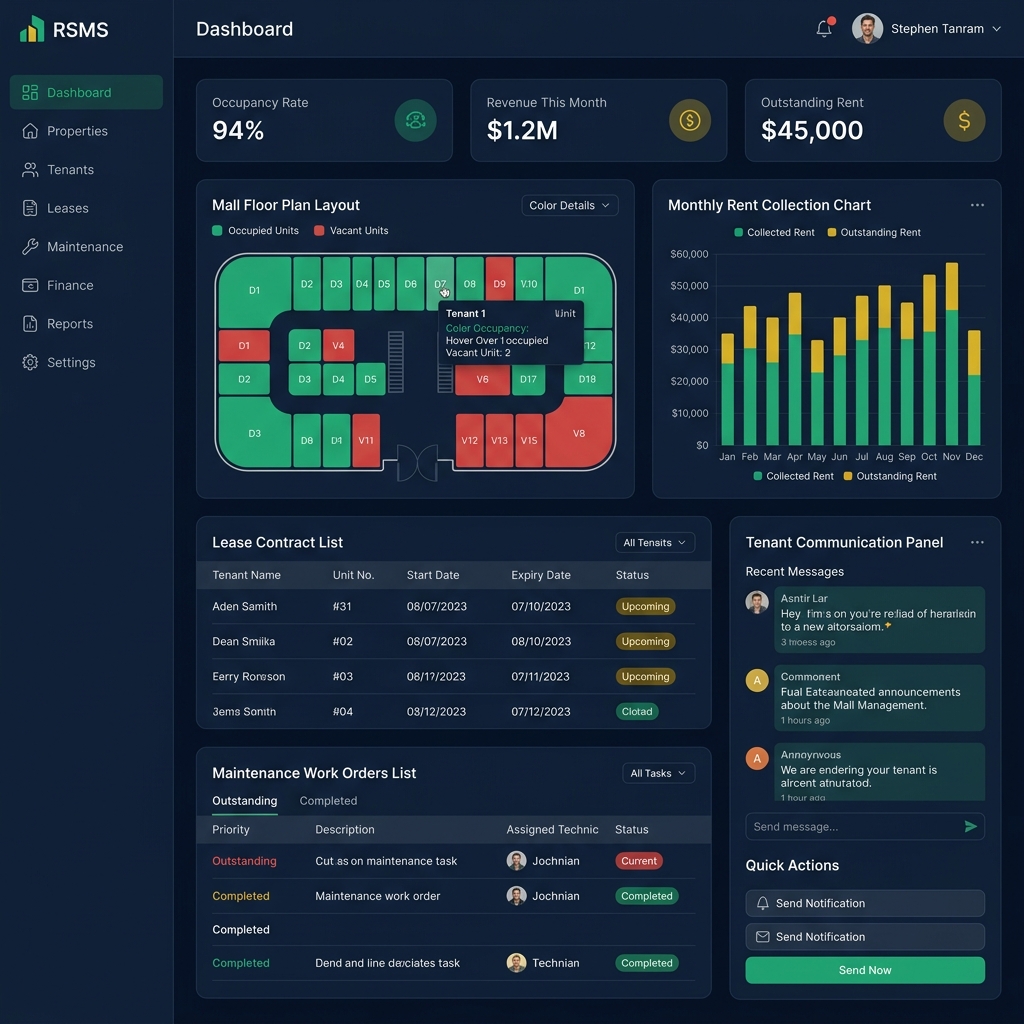This screenshot has width=1024, height=1024.
Task: Open the notifications bell
Action: (824, 29)
